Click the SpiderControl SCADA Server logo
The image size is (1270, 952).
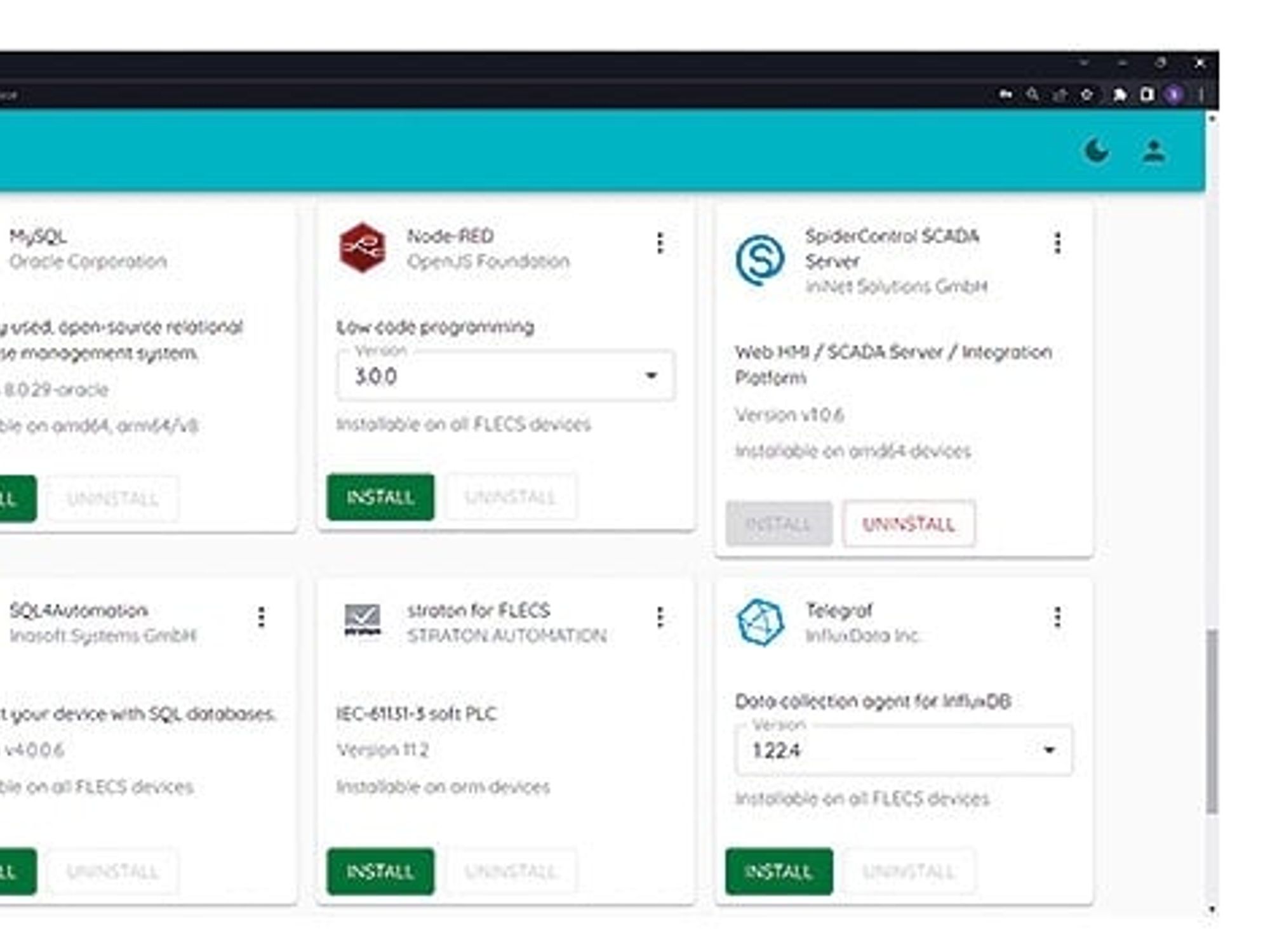pos(760,260)
